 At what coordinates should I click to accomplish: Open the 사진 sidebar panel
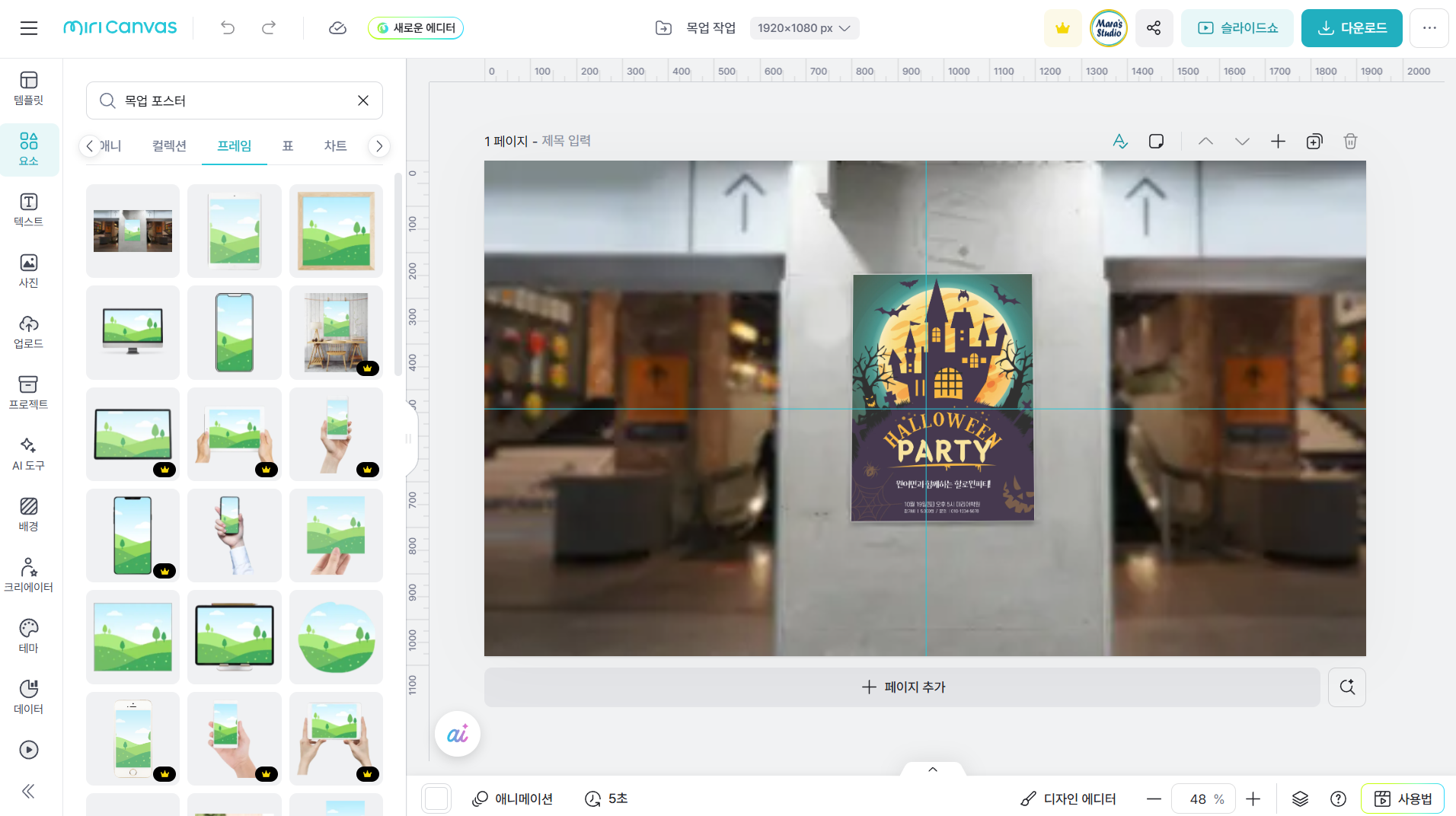29,272
